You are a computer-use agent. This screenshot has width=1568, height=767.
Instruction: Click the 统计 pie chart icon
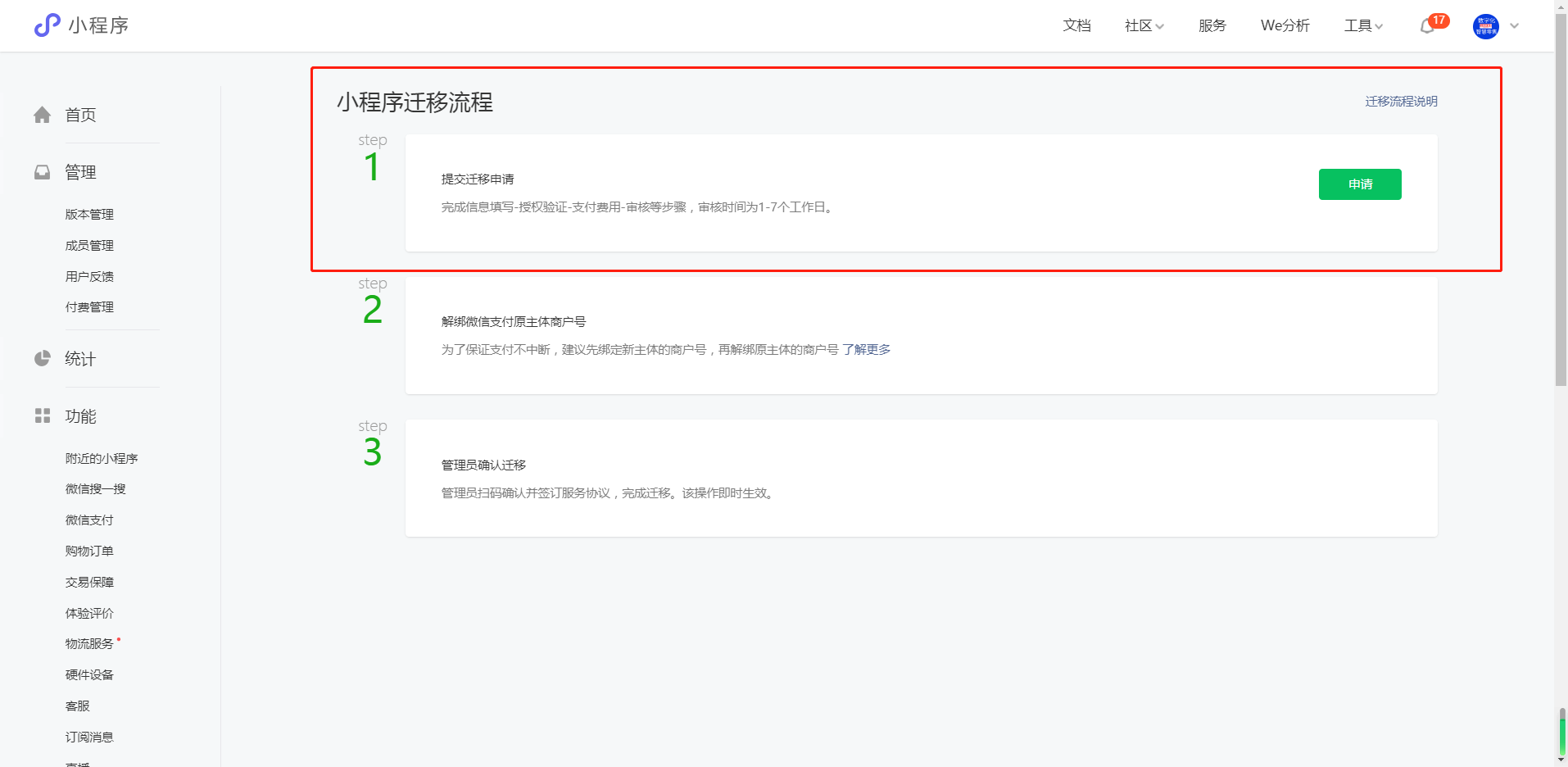(x=43, y=359)
